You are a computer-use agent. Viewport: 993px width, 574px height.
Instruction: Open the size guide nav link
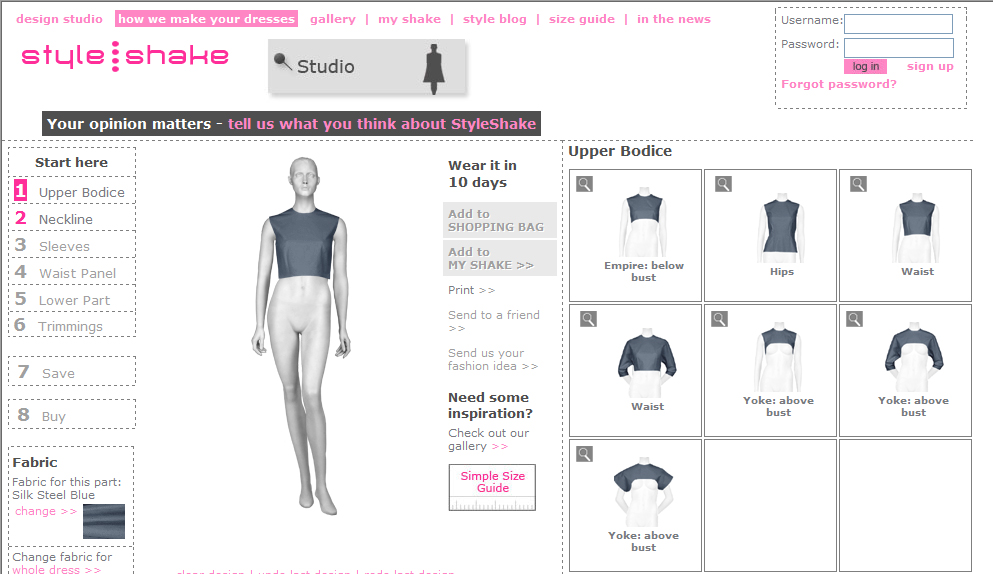(581, 19)
